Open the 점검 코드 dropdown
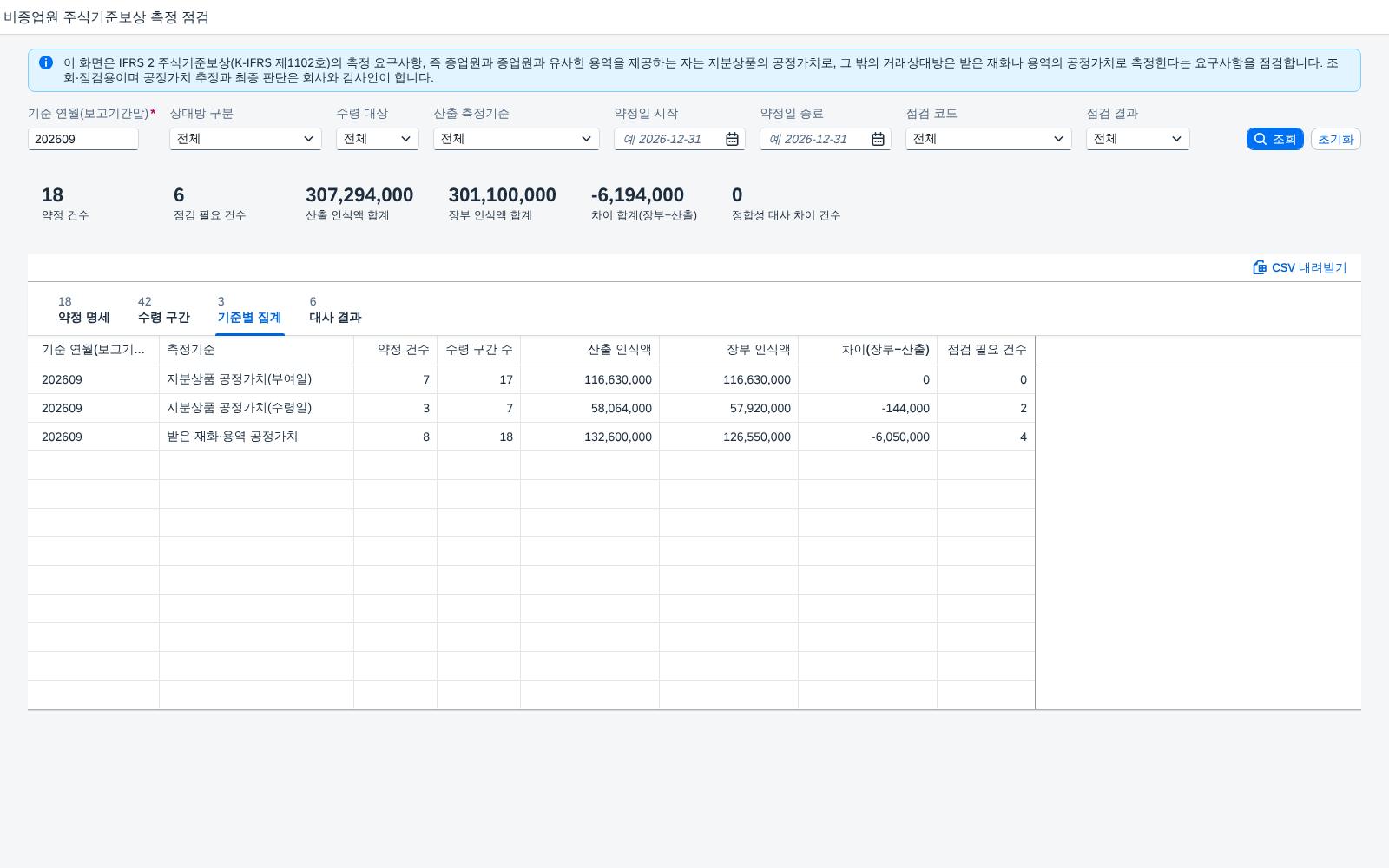Screen dimensions: 1389x868 tap(989, 139)
